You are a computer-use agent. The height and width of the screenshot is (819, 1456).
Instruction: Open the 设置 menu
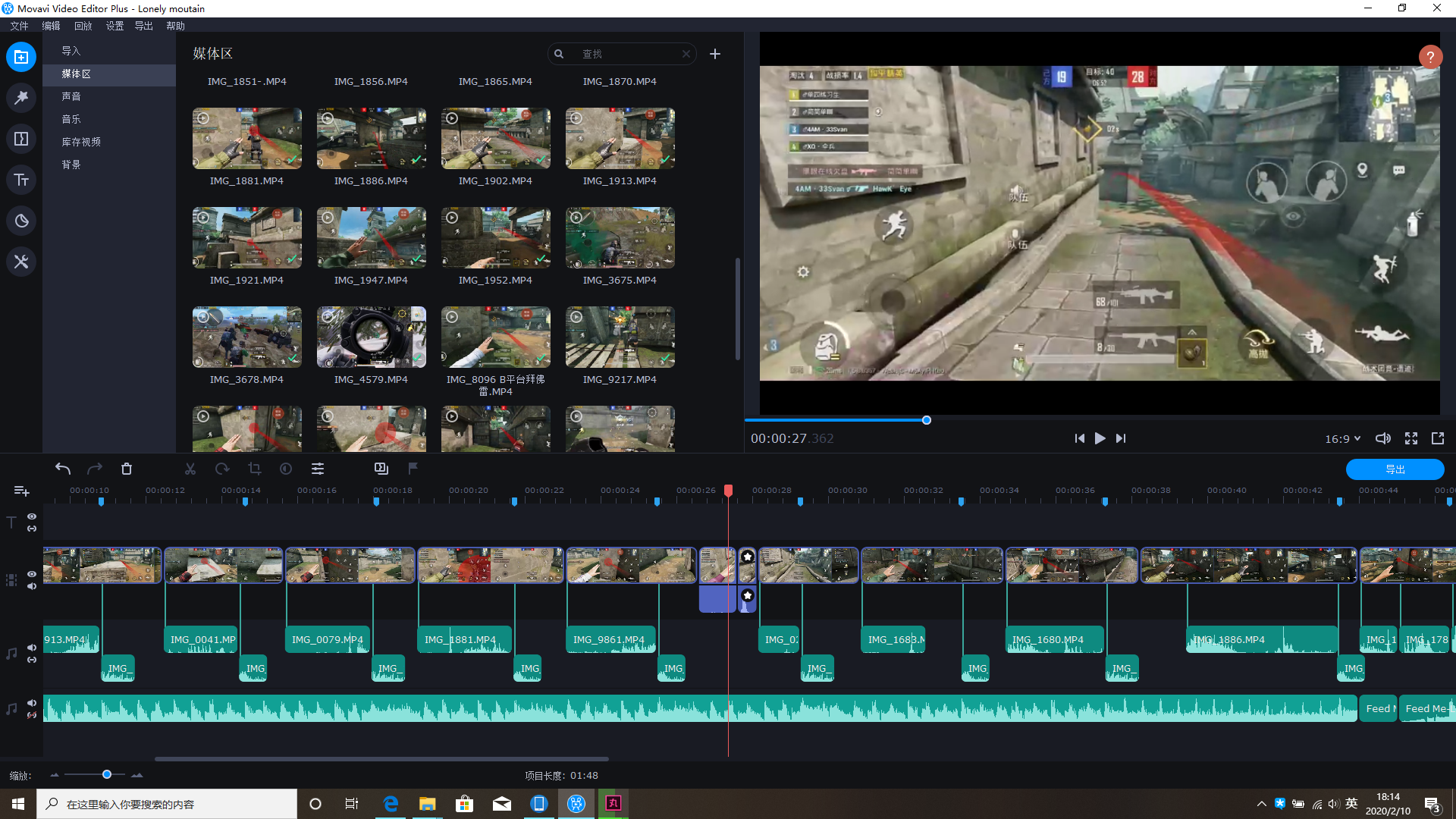115,26
